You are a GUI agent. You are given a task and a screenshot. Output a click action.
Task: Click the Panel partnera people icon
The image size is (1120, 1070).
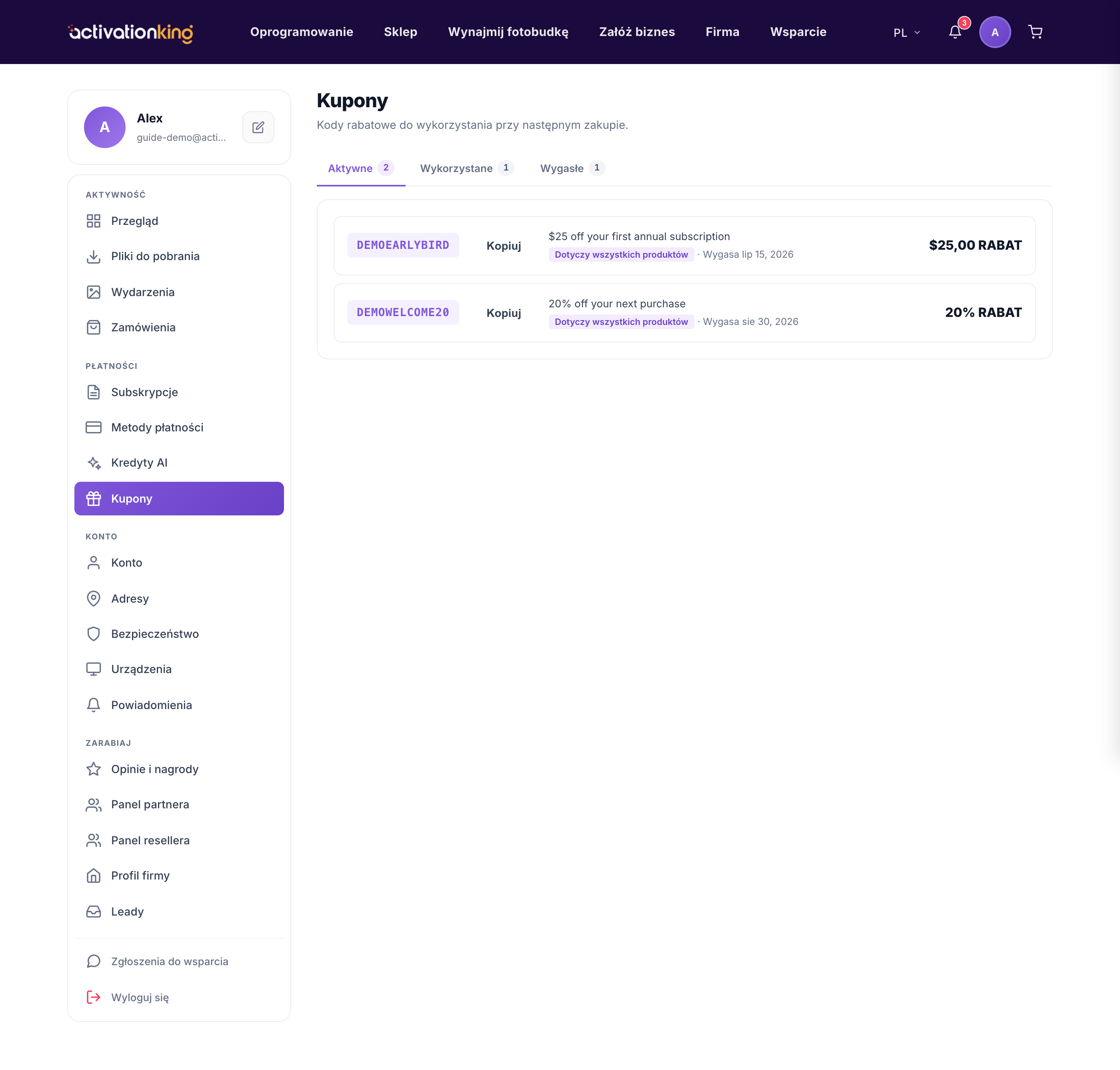click(94, 804)
